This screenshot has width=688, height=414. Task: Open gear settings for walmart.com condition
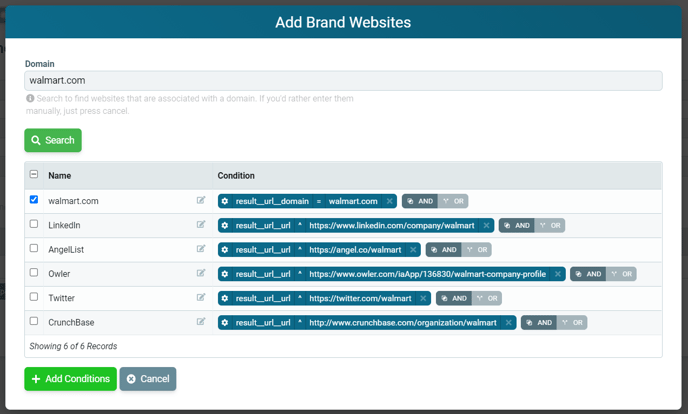click(225, 201)
